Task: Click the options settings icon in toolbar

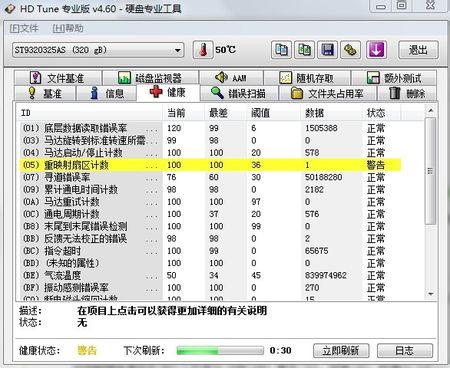Action: [350, 50]
